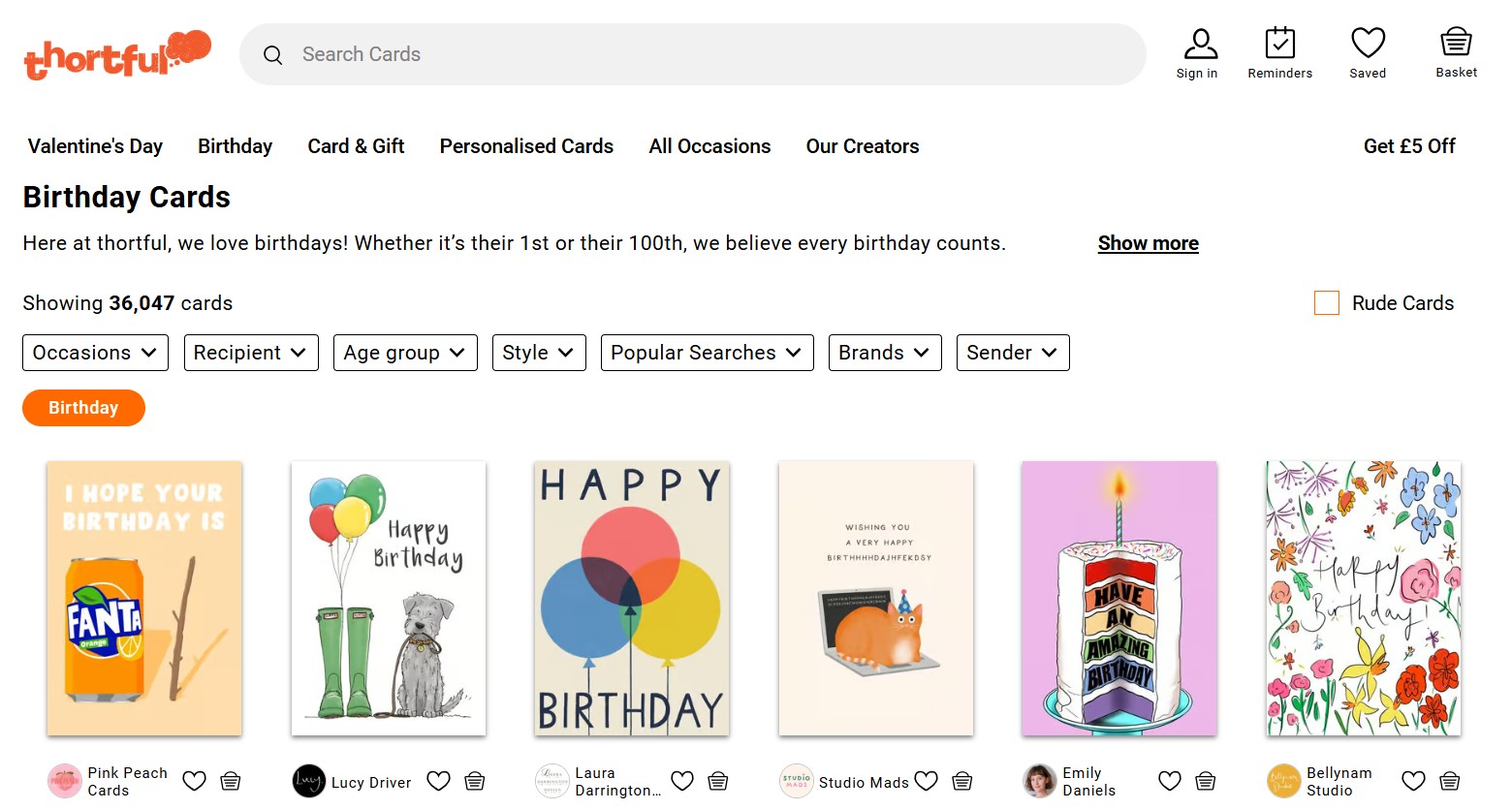
Task: Open the Popular Searches dropdown
Action: [707, 353]
